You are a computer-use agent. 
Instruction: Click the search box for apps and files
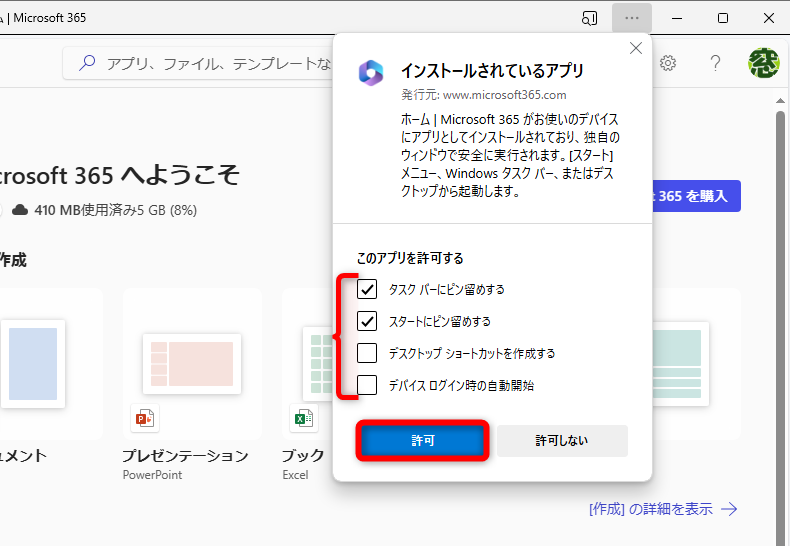coord(198,63)
